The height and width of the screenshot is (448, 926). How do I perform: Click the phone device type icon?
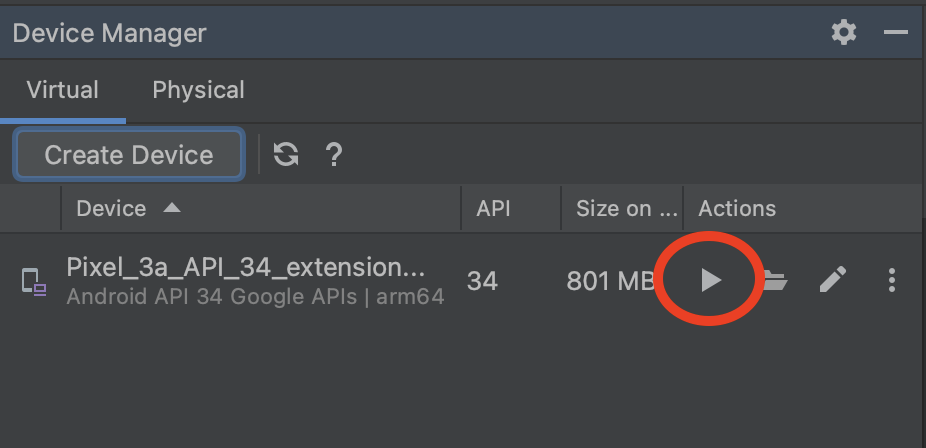(x=34, y=282)
